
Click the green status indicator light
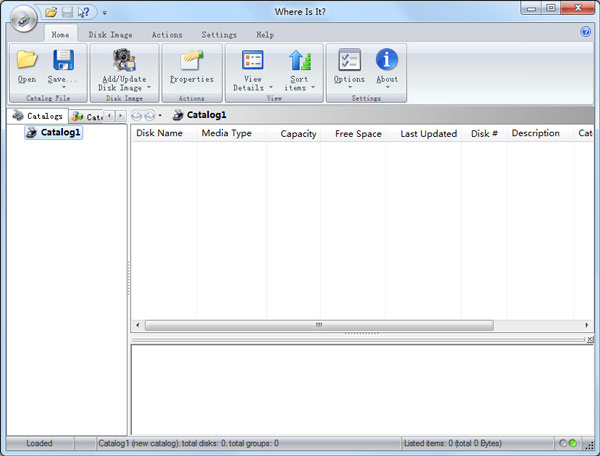573,443
